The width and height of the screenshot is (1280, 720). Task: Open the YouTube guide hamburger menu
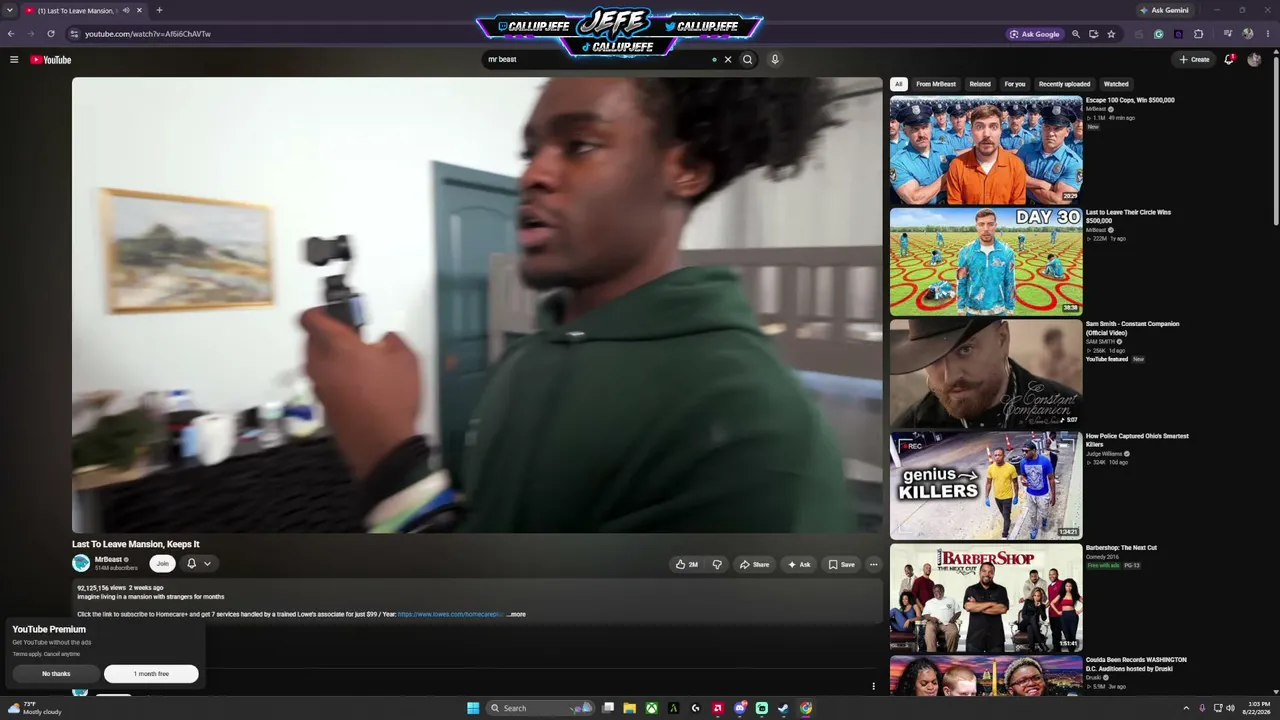tap(14, 60)
